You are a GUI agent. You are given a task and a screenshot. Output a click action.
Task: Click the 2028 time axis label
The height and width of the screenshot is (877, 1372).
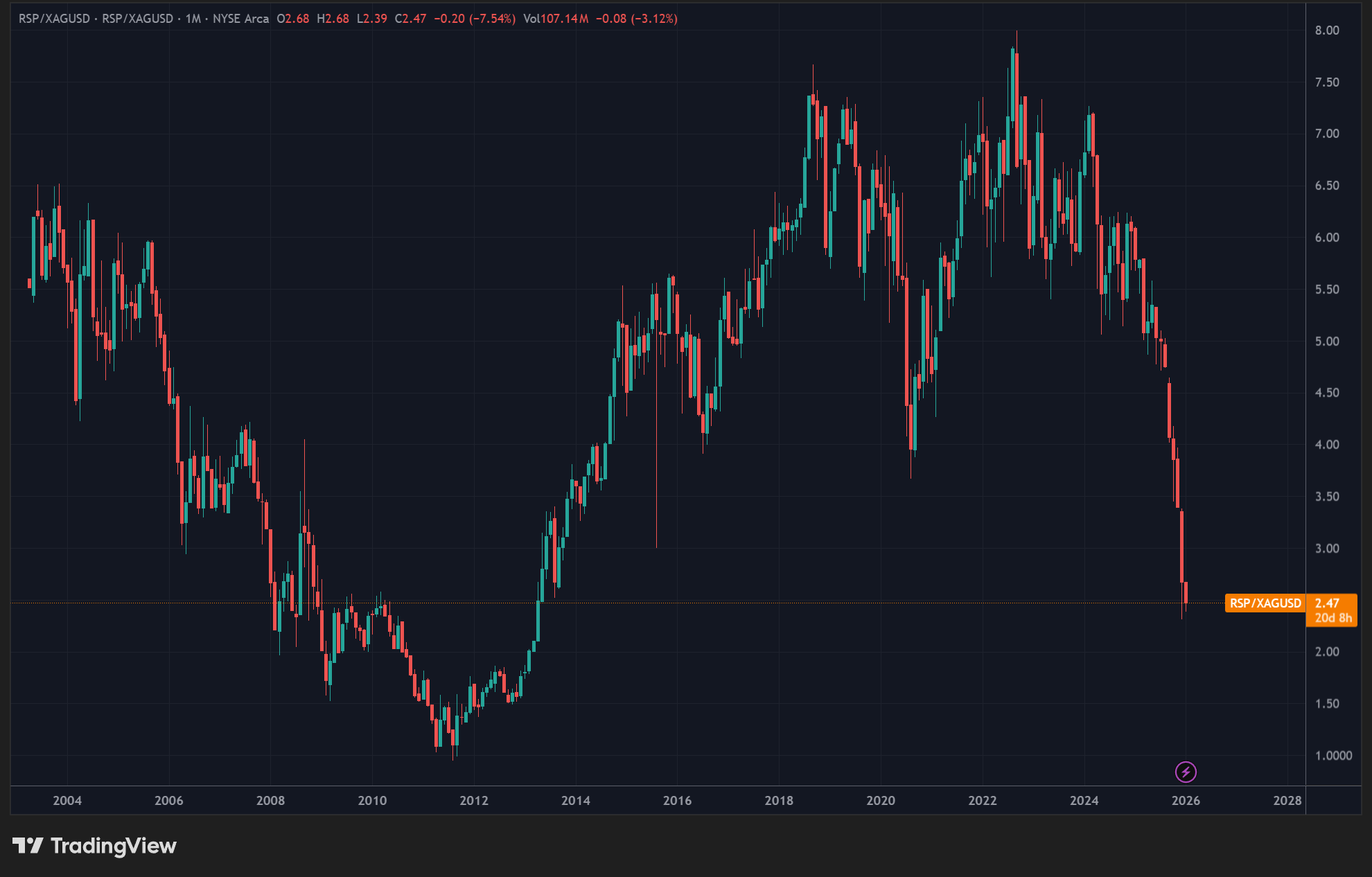tap(1287, 801)
